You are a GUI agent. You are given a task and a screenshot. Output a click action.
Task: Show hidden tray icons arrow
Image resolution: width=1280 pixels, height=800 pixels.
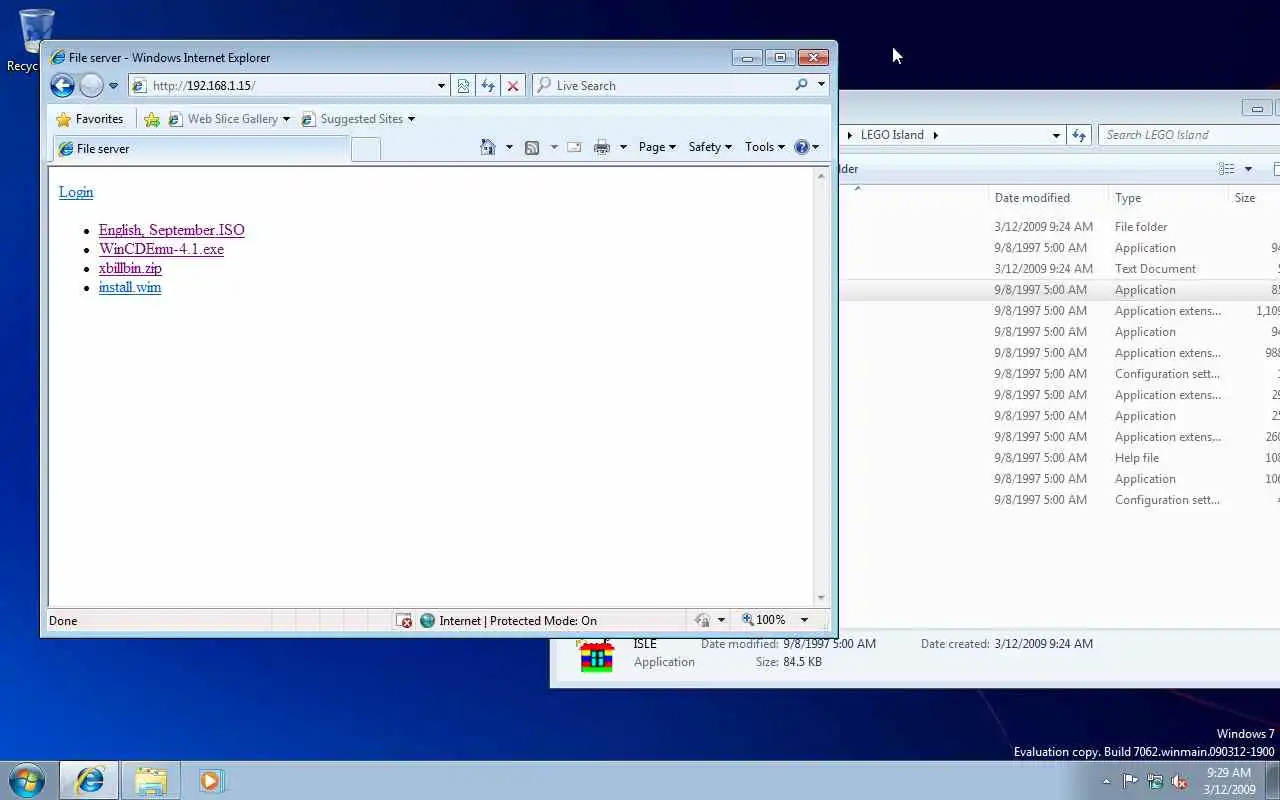(x=1106, y=781)
